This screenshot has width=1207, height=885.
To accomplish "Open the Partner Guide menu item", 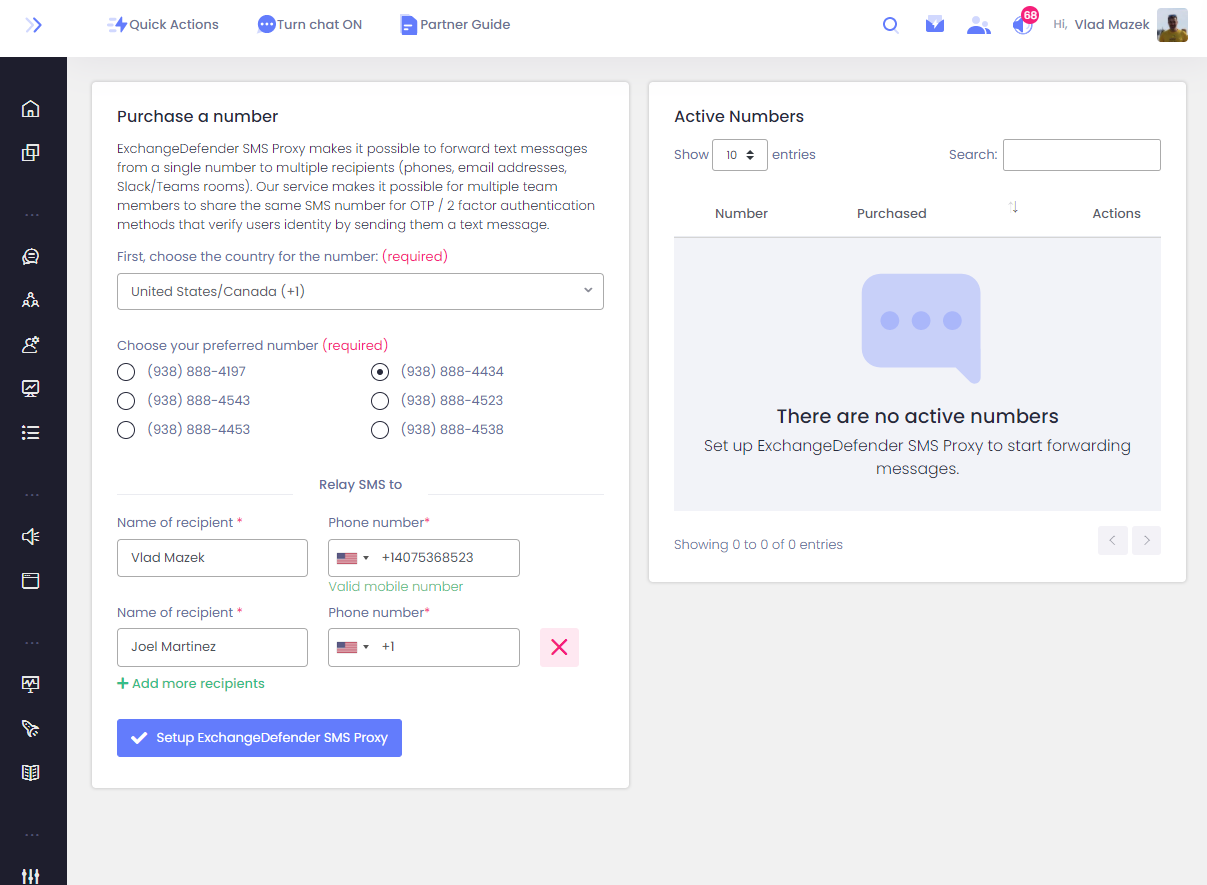I will click(455, 25).
